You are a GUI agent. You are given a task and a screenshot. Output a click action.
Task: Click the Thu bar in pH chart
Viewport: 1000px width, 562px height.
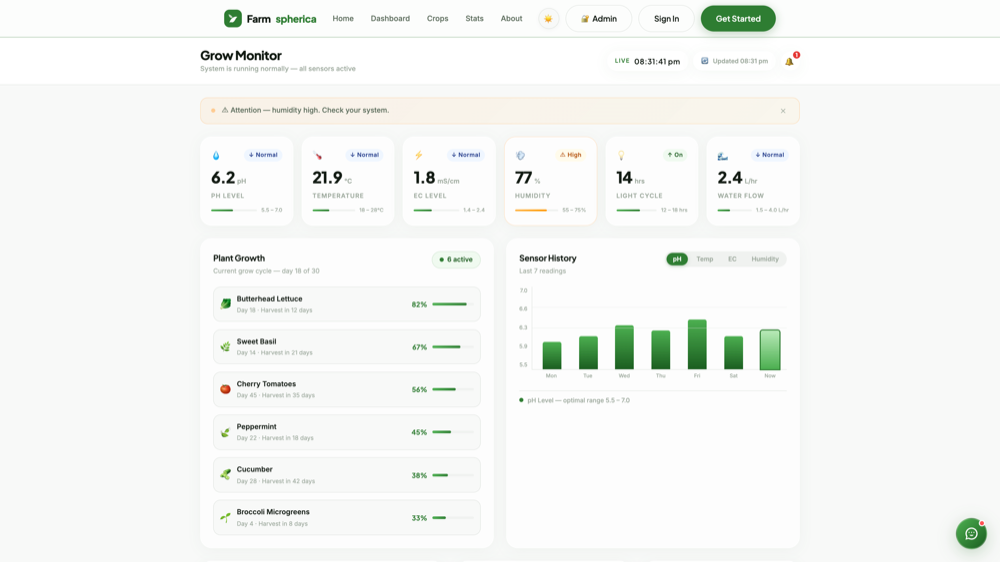pyautogui.click(x=661, y=350)
